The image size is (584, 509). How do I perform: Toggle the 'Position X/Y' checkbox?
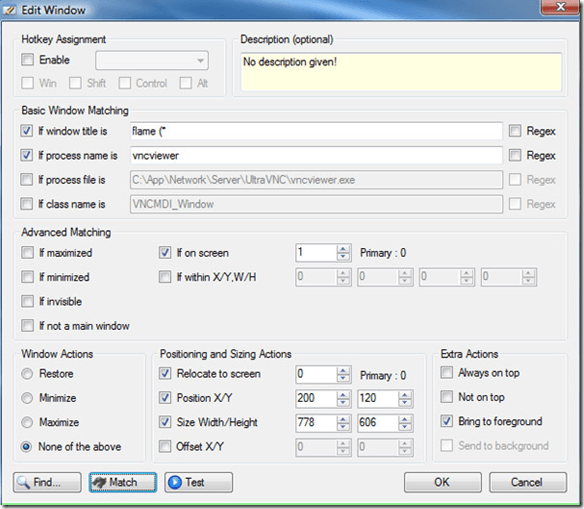tap(165, 398)
